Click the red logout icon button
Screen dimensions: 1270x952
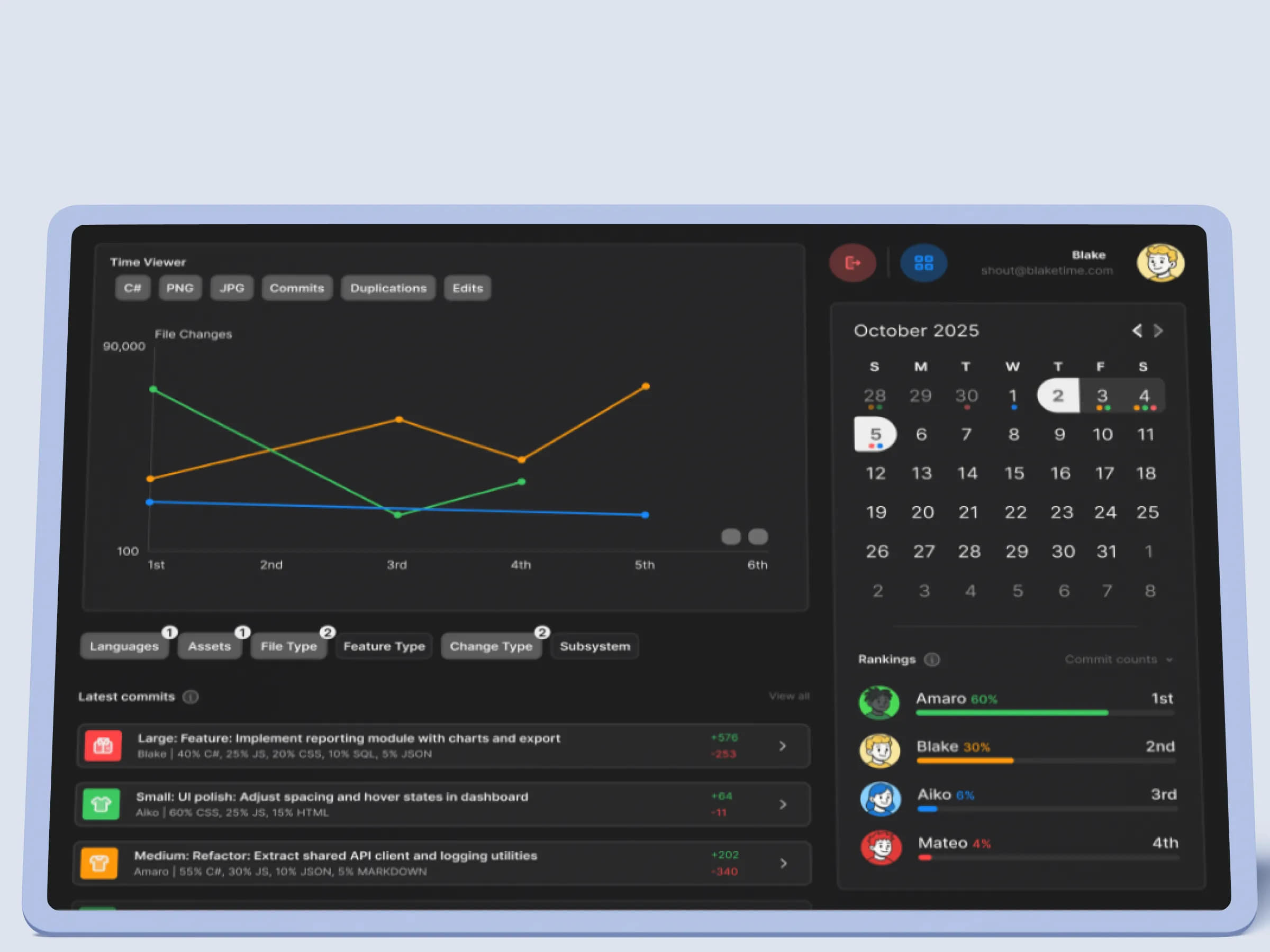pyautogui.click(x=852, y=263)
